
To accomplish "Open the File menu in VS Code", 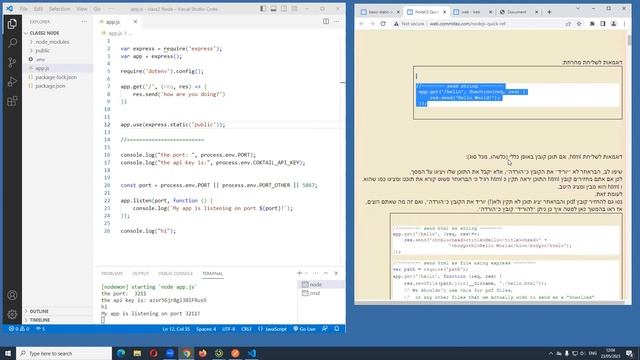I will click(24, 9).
